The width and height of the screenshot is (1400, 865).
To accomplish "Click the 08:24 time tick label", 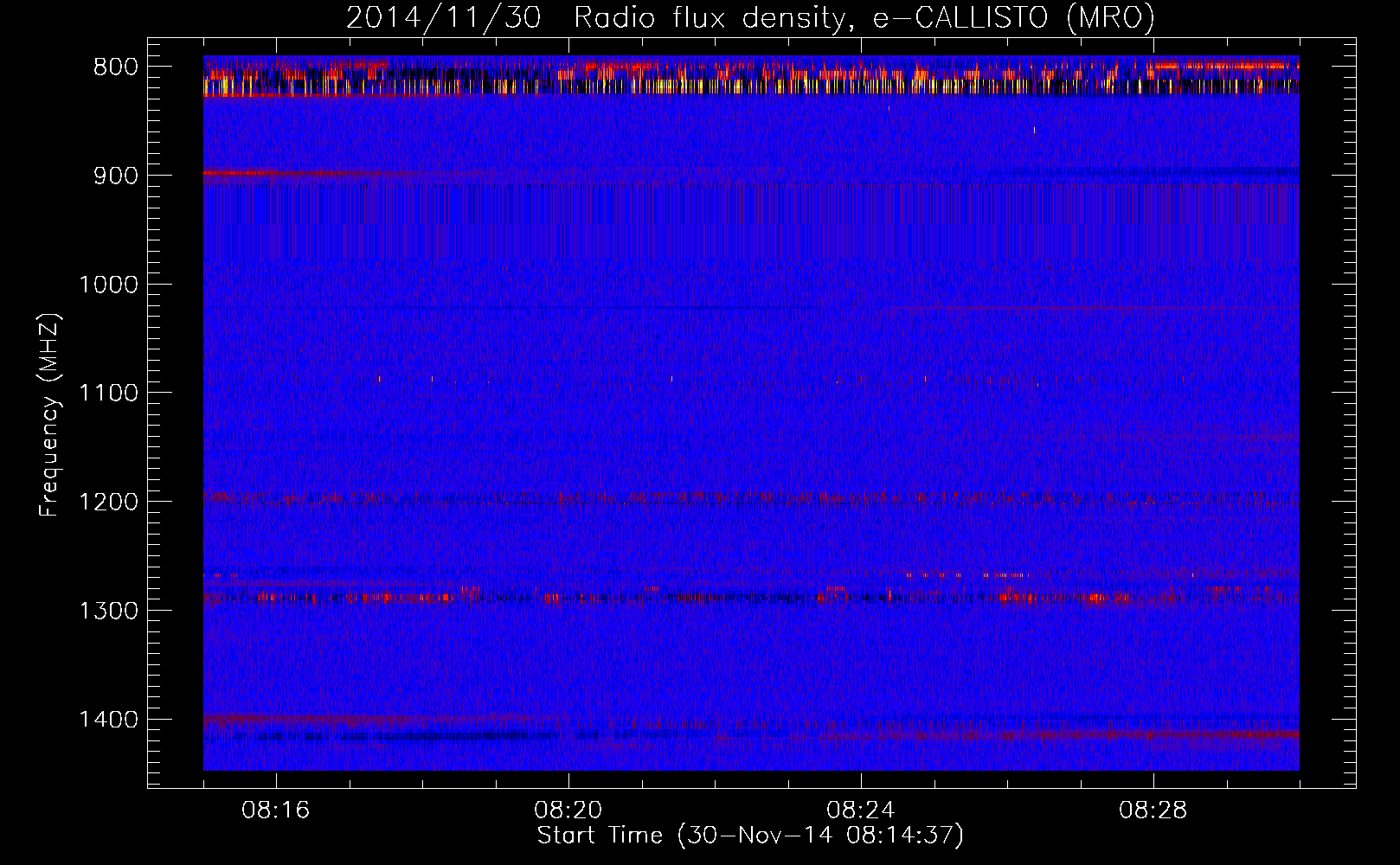I will tap(861, 811).
